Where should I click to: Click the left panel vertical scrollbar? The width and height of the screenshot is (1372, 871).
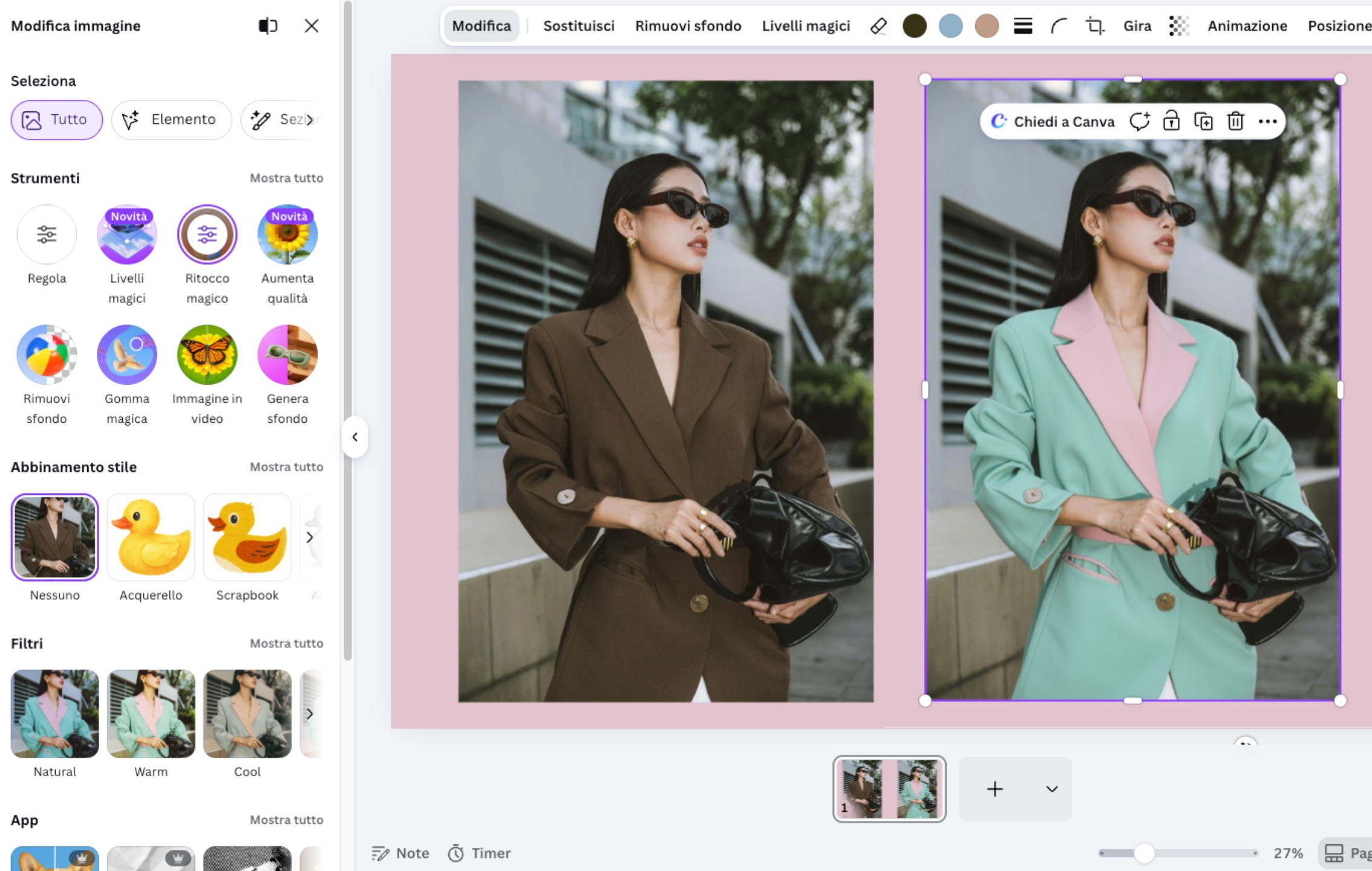(348, 331)
